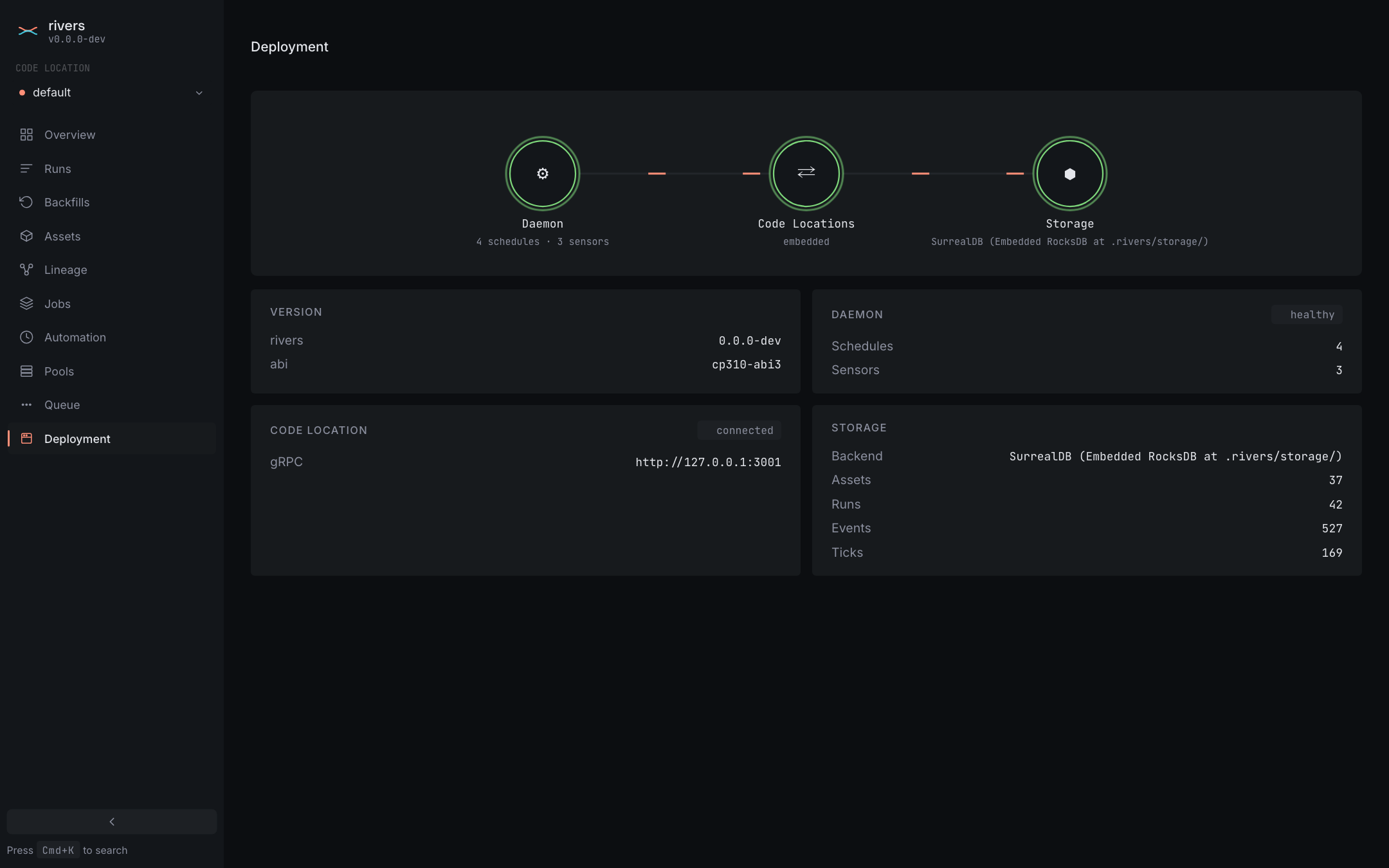
Task: Click the Deployment page heading
Action: tap(289, 47)
